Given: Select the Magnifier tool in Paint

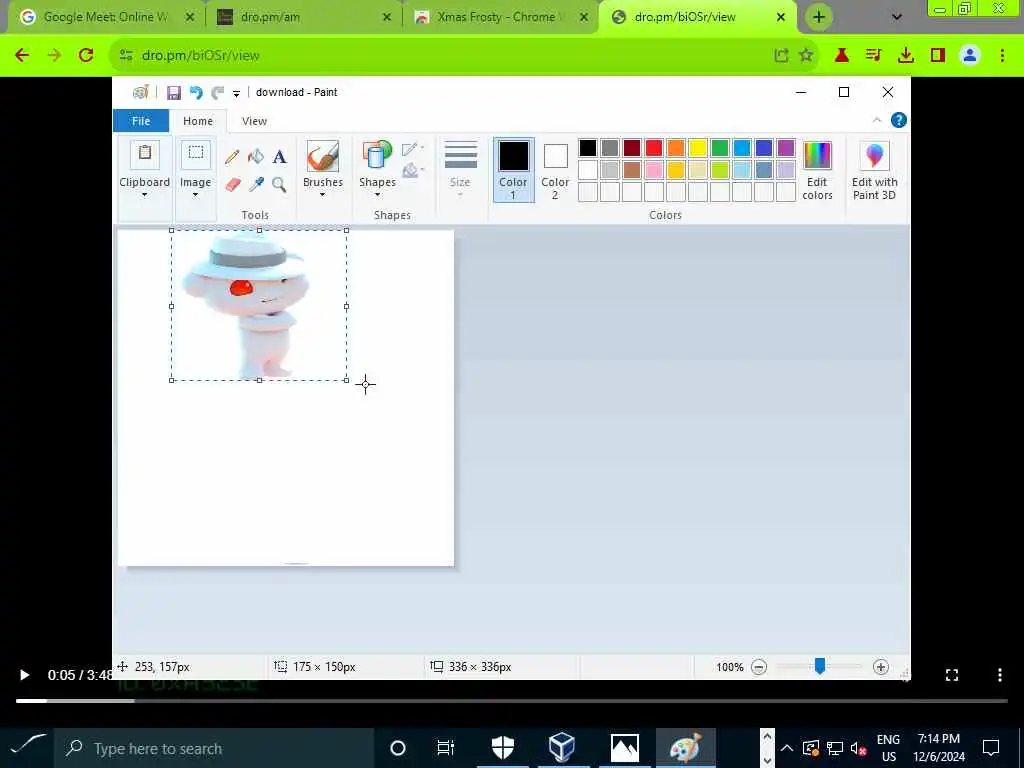Looking at the screenshot, I should click(x=280, y=185).
